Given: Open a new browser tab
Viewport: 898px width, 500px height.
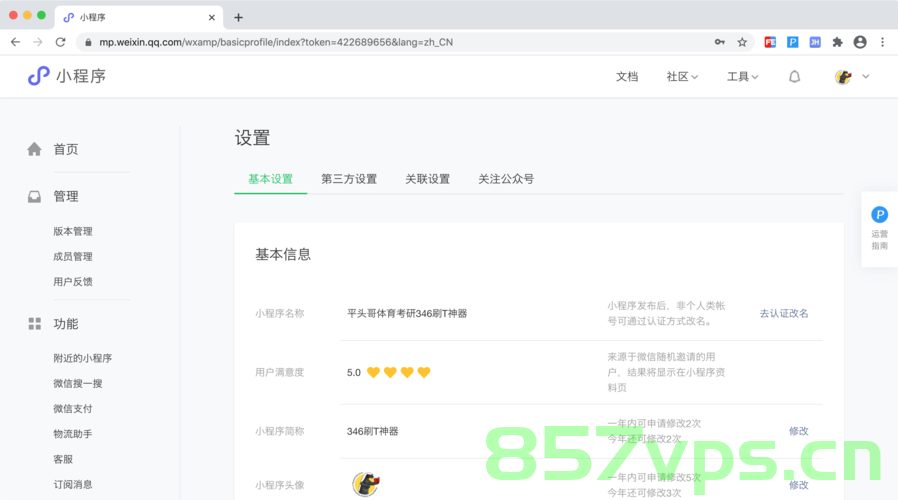Looking at the screenshot, I should 238,18.
